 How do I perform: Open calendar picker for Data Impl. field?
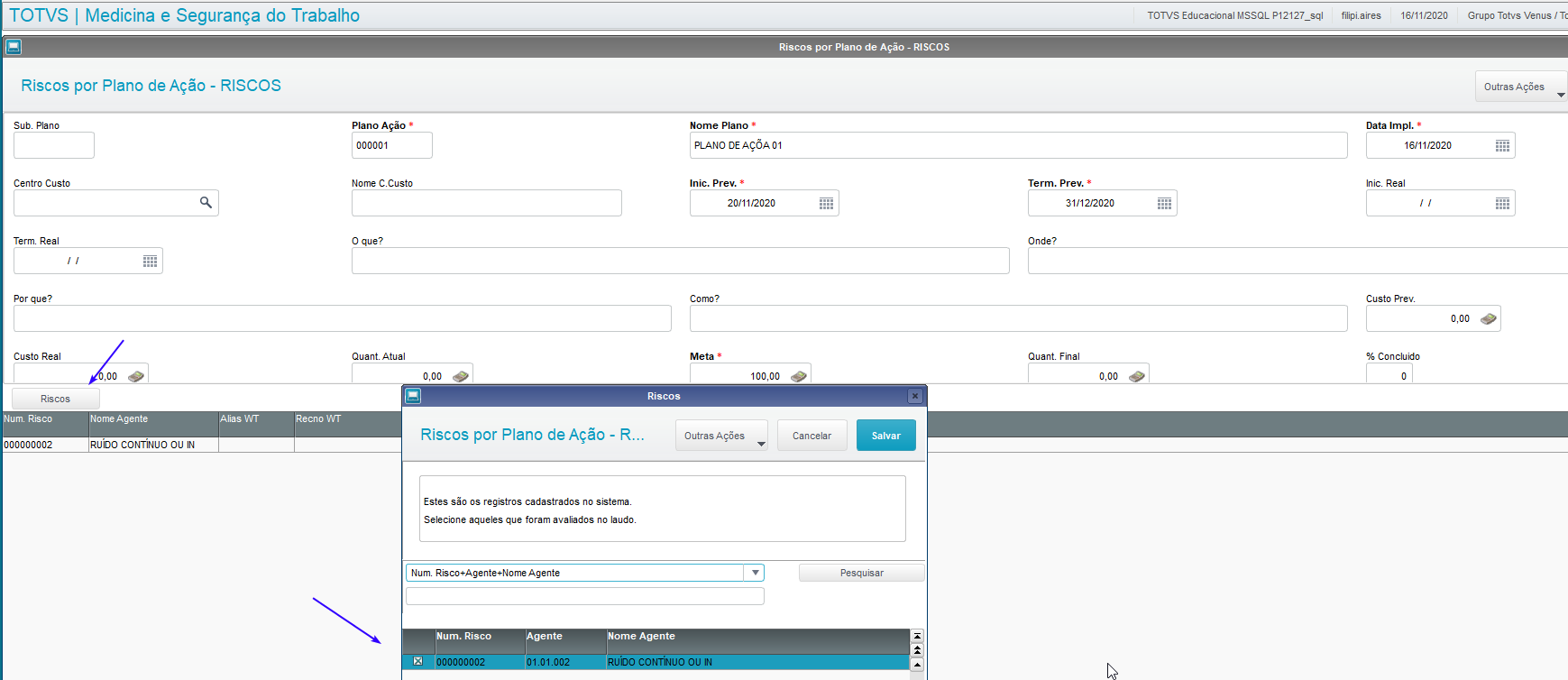(1502, 146)
